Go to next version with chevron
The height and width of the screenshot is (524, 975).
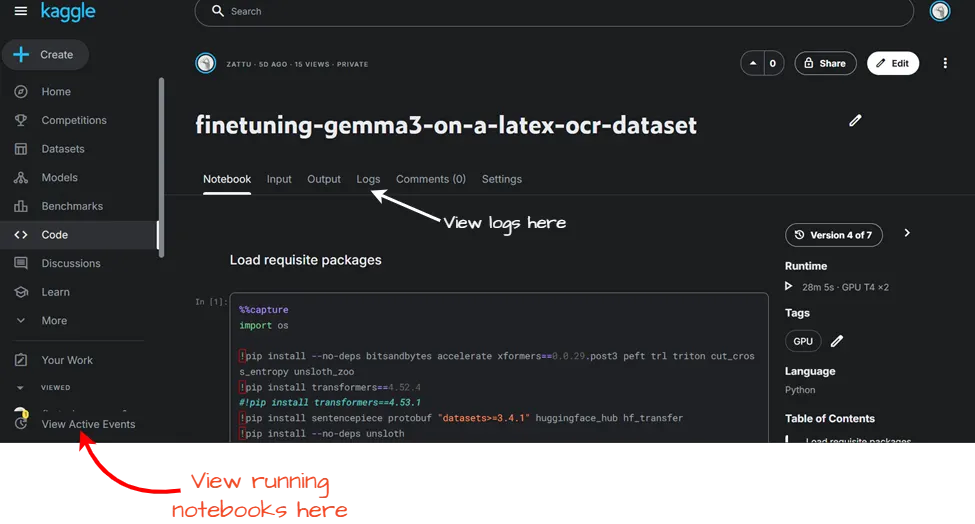click(907, 233)
